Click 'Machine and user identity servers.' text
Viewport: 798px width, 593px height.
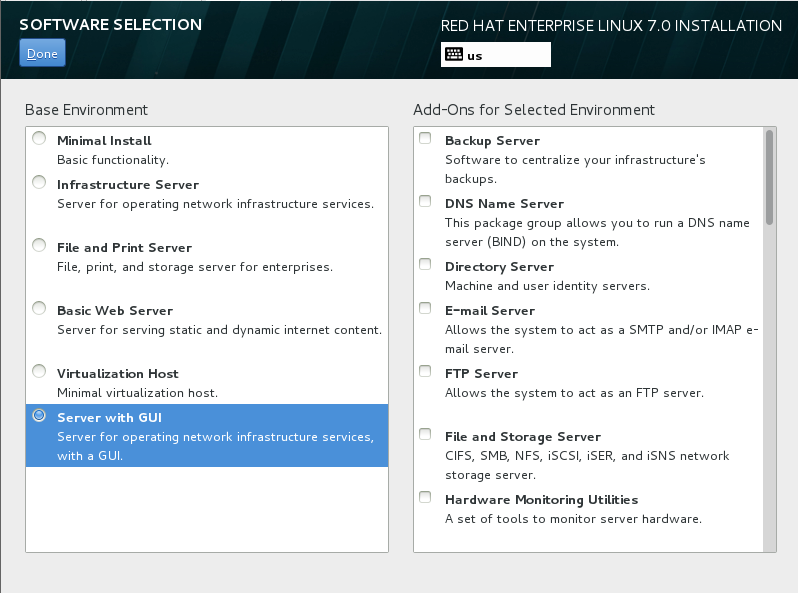click(x=548, y=286)
